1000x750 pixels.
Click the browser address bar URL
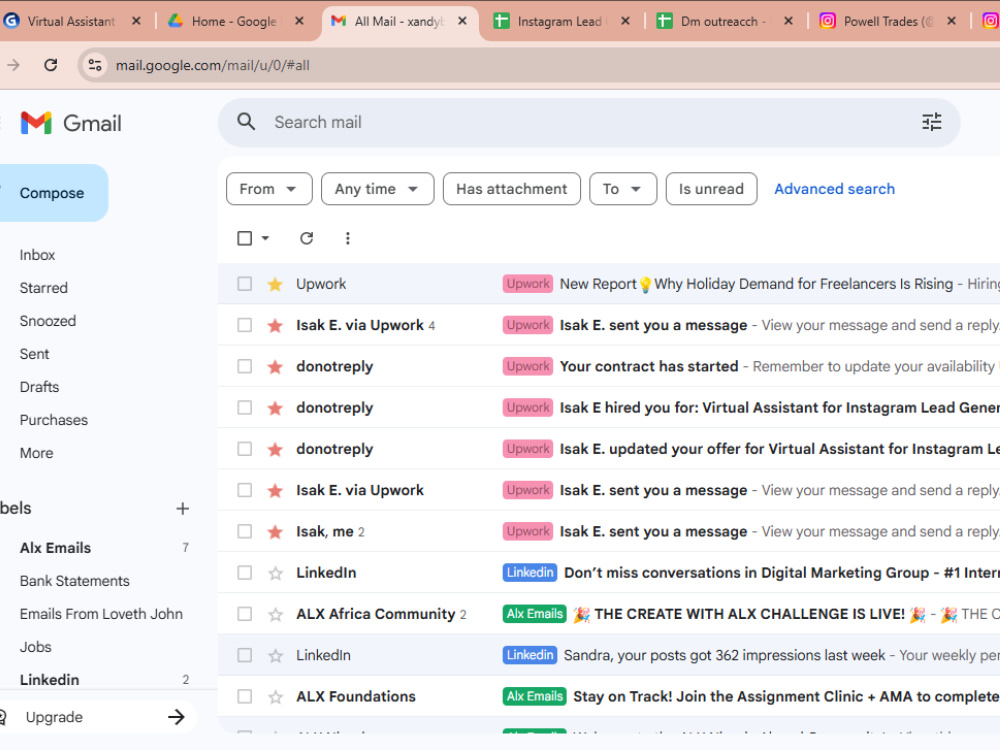tap(212, 65)
